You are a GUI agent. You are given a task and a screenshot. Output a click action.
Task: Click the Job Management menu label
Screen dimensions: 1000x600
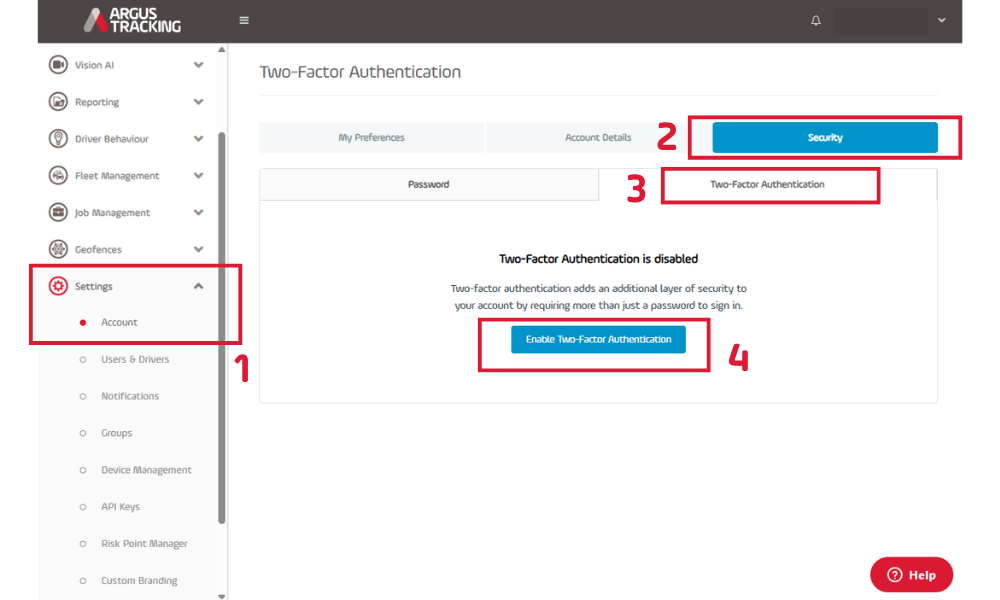(112, 213)
